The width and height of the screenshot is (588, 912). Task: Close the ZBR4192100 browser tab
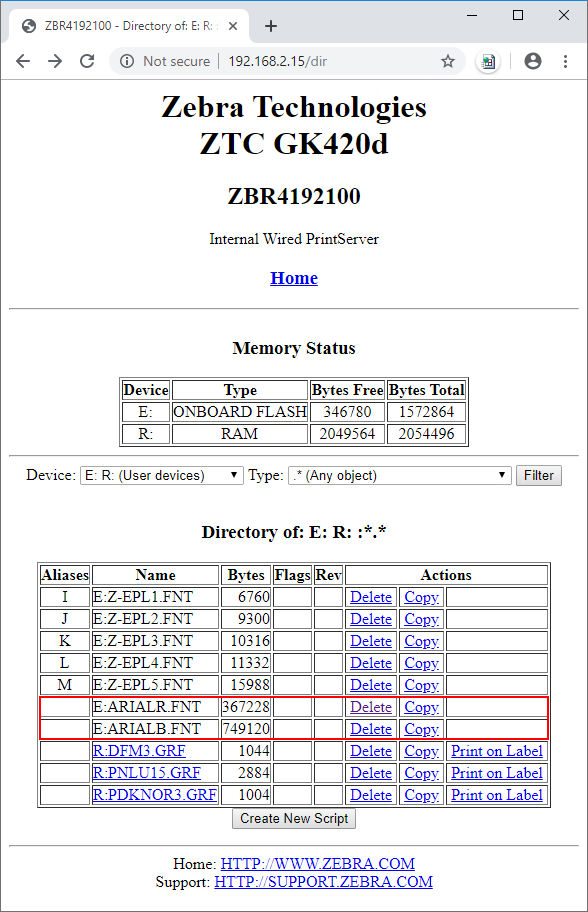point(233,26)
